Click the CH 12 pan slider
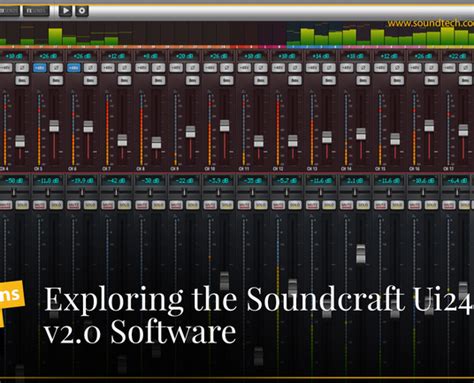Viewport: 474px width, 383px height. (287, 192)
